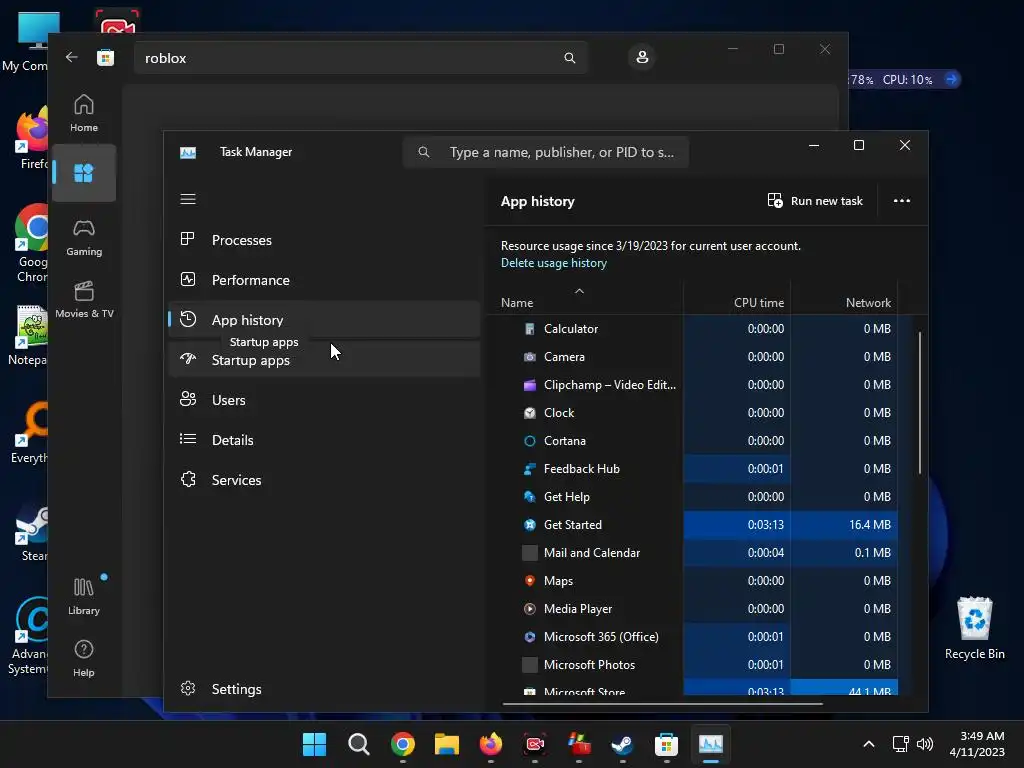Show hidden system tray icons
1024x768 pixels.
click(869, 744)
